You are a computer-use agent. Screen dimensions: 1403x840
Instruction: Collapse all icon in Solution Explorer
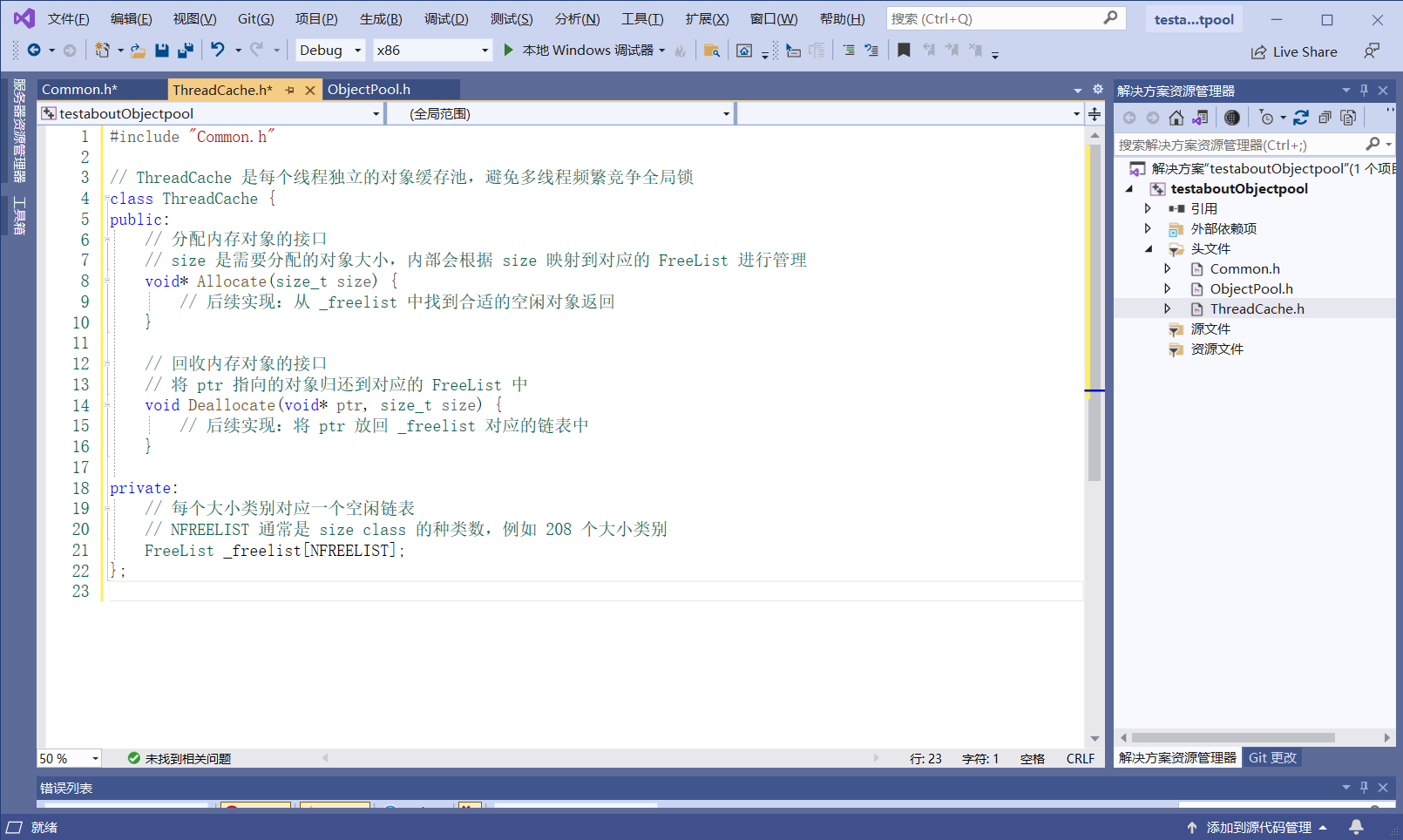(1325, 118)
